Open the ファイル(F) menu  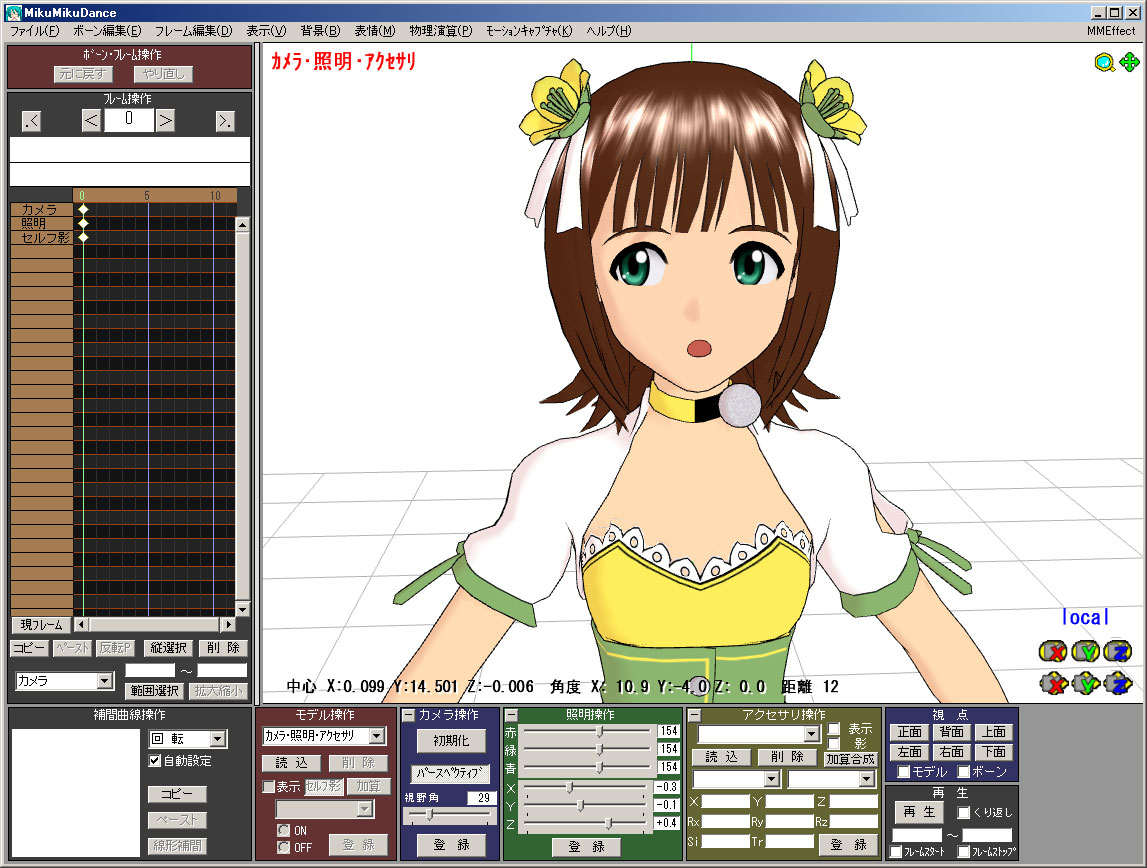[34, 31]
